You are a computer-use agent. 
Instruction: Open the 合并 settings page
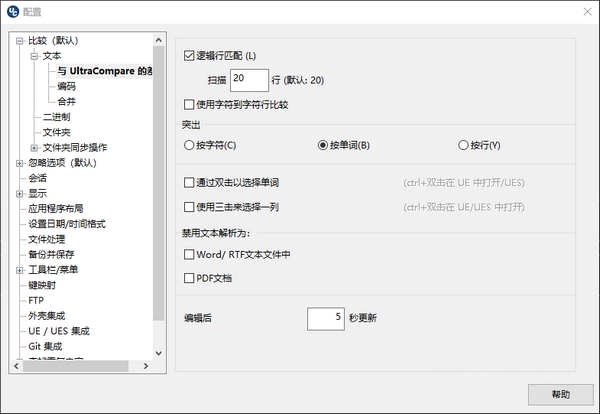(67, 101)
